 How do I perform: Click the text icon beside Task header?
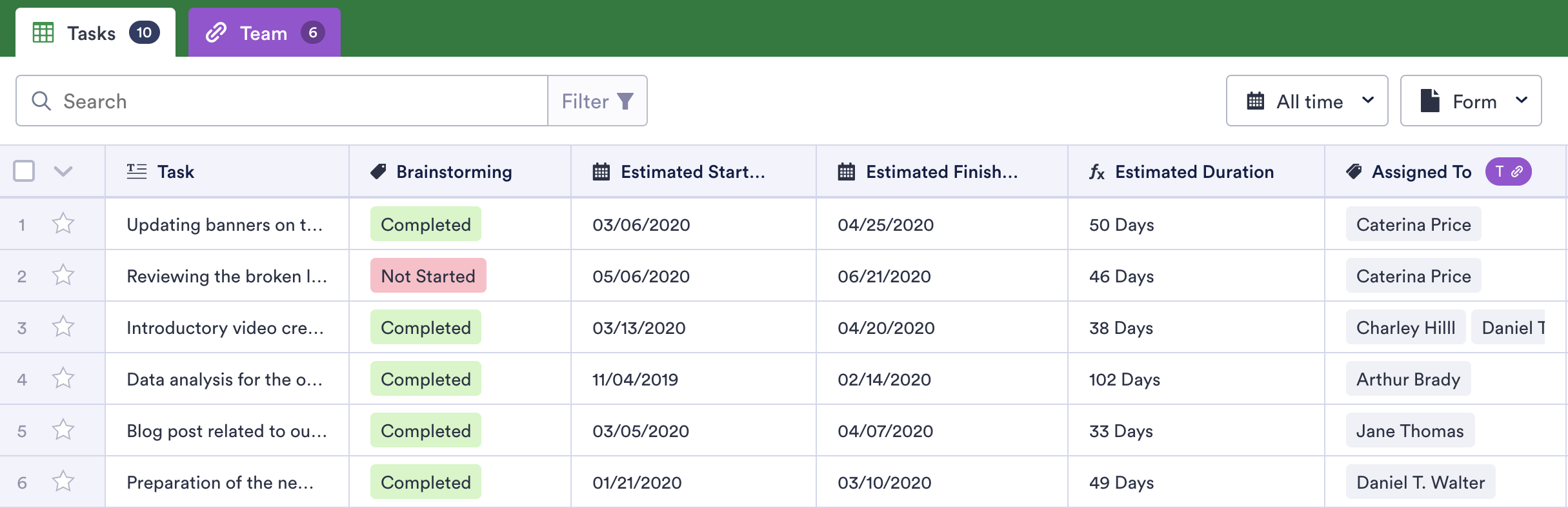point(137,171)
